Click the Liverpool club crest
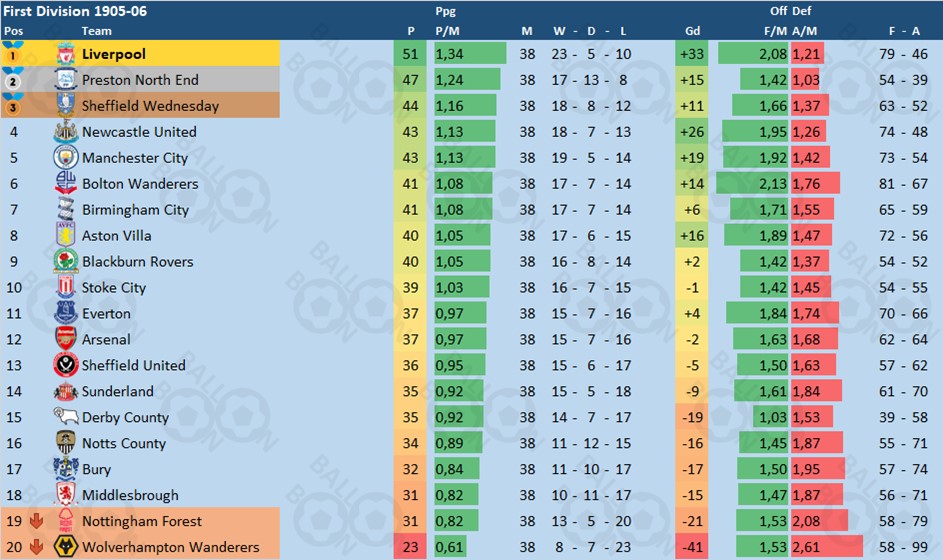The width and height of the screenshot is (943, 560). (66, 54)
